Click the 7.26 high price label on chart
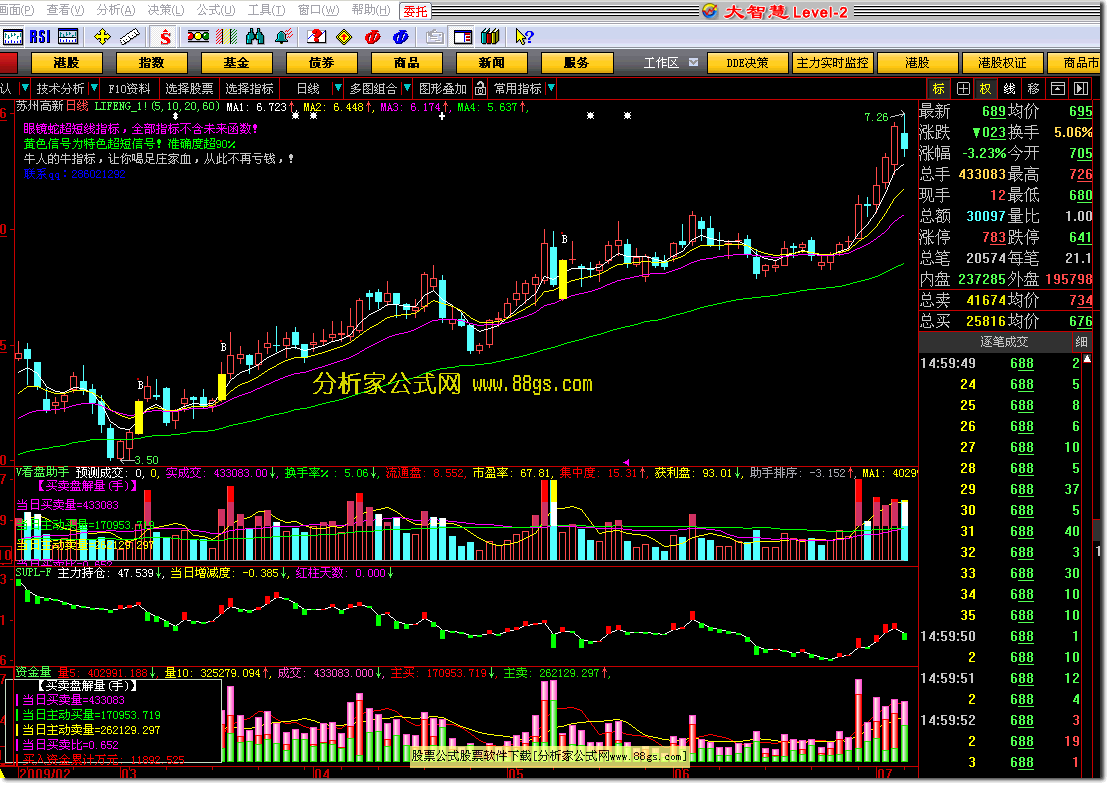The image size is (1110, 785). [876, 117]
